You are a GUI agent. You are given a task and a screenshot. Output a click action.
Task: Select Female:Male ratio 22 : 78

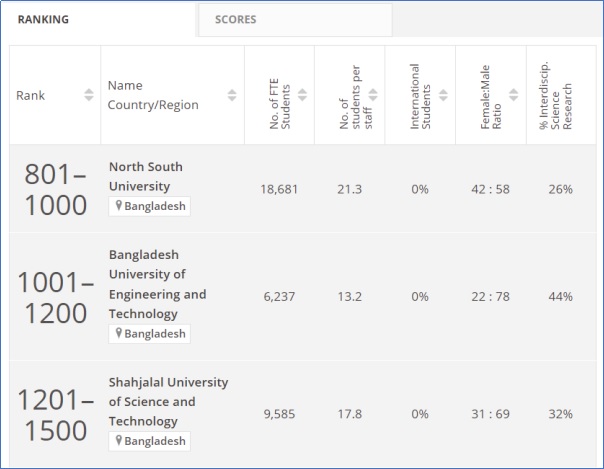click(490, 297)
